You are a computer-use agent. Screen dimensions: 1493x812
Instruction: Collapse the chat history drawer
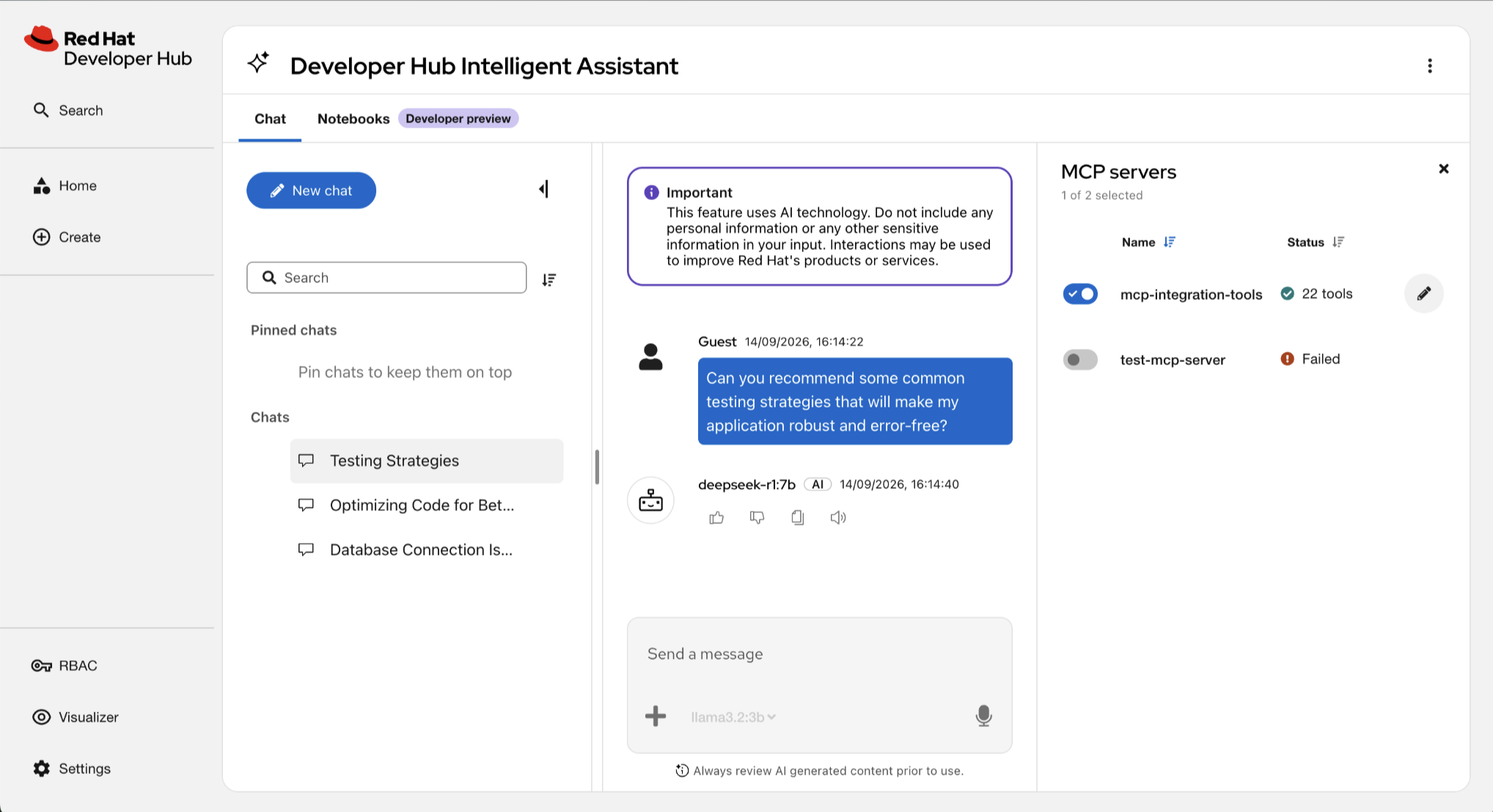click(543, 190)
